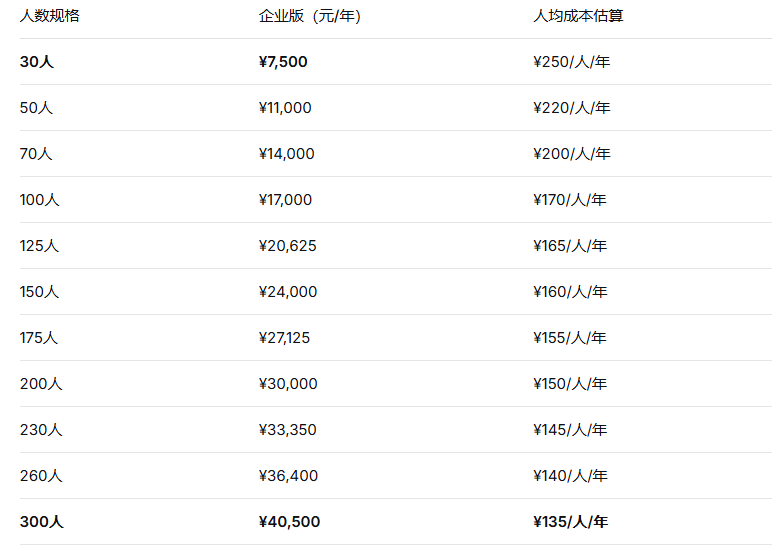The height and width of the screenshot is (545, 777).
Task: Click the ¥11,000 price cell
Action: click(x=285, y=108)
